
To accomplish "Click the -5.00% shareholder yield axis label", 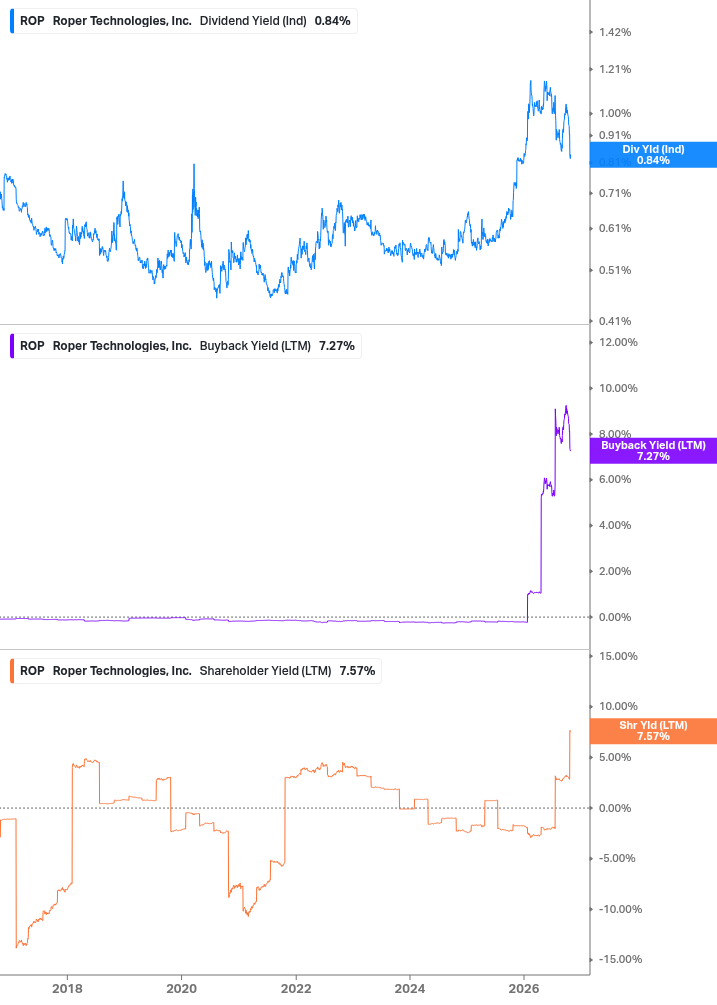I will coord(617,859).
